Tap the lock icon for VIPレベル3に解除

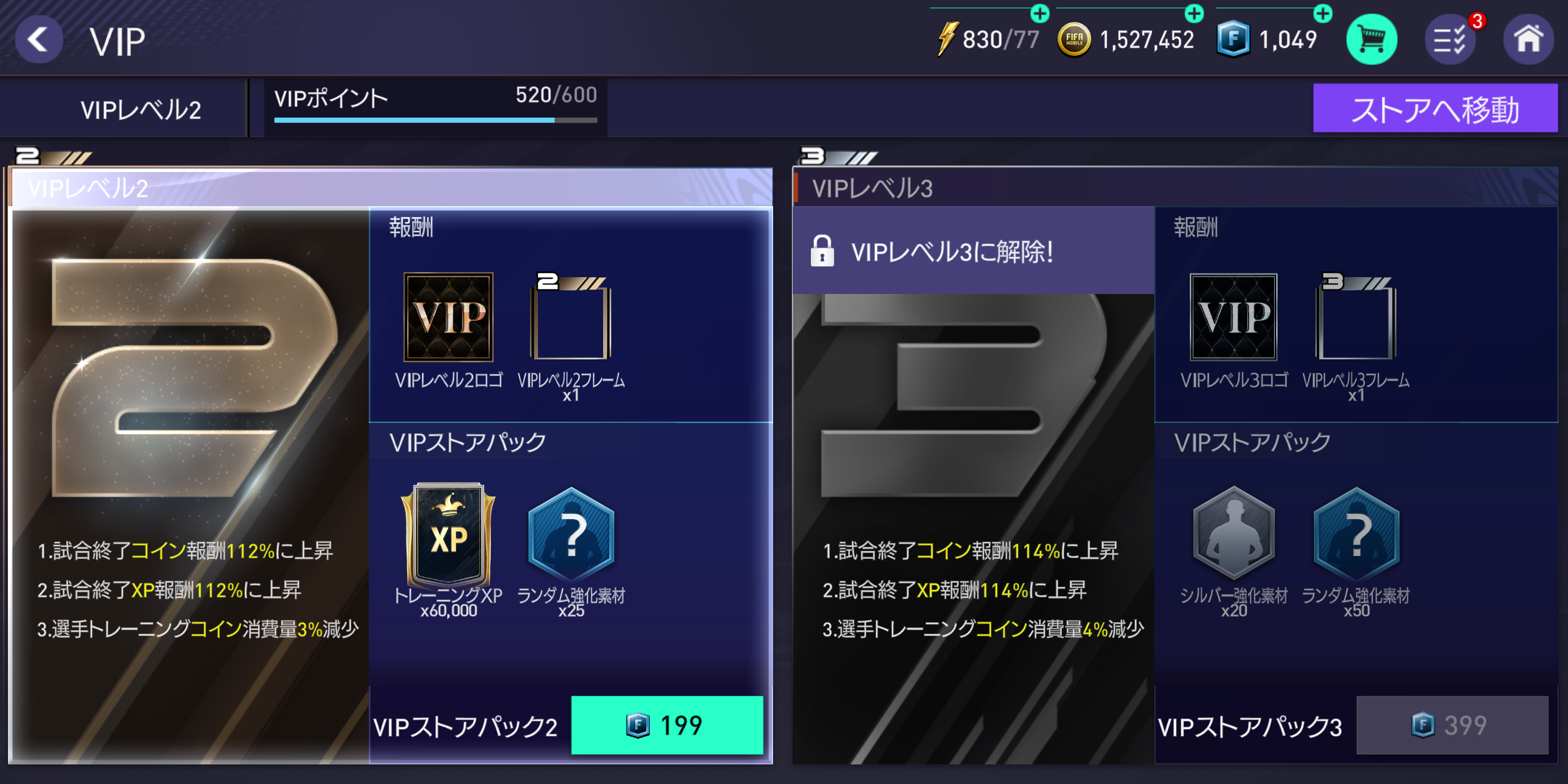pos(822,251)
